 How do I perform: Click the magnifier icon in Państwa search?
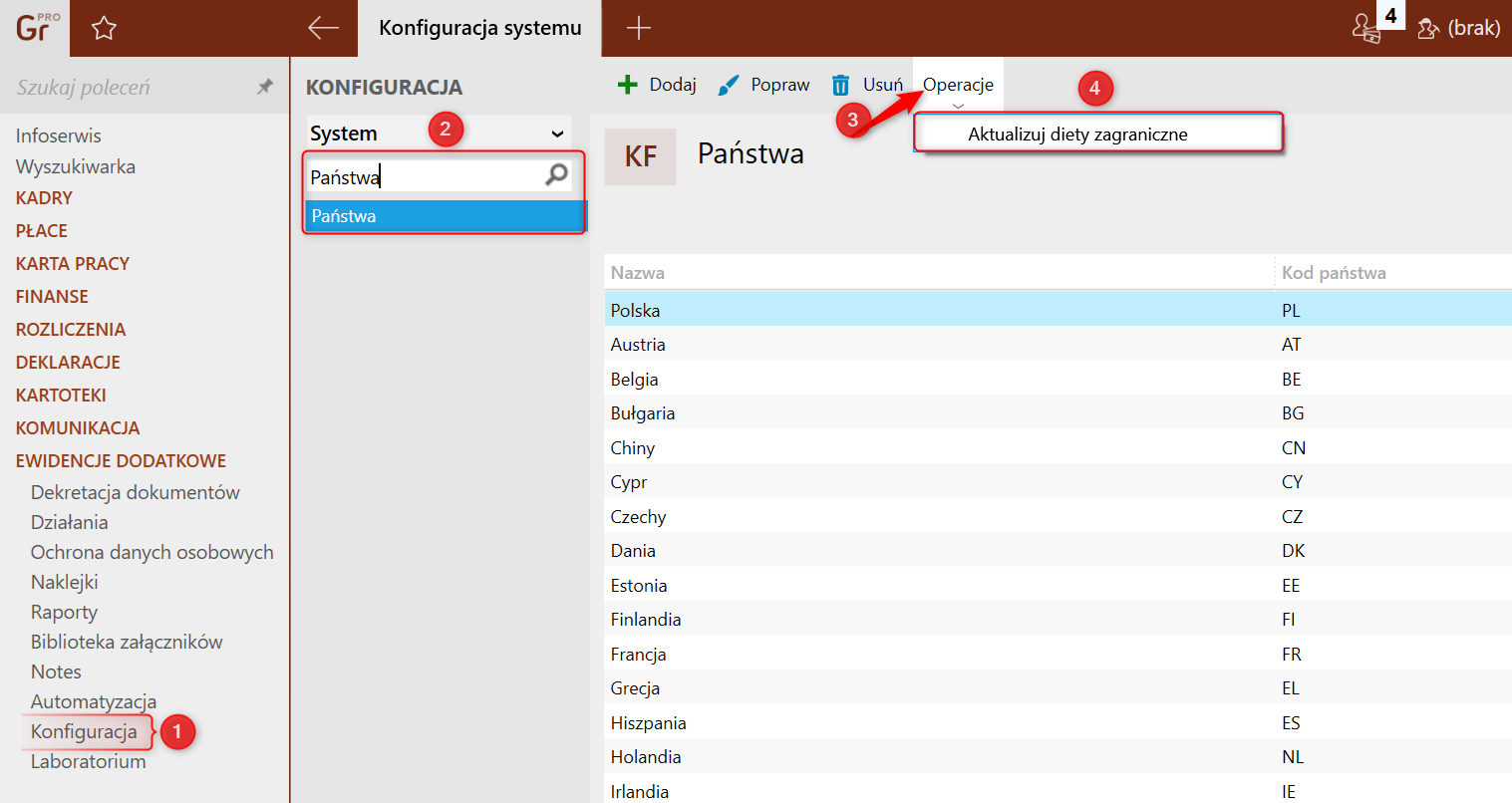[556, 175]
